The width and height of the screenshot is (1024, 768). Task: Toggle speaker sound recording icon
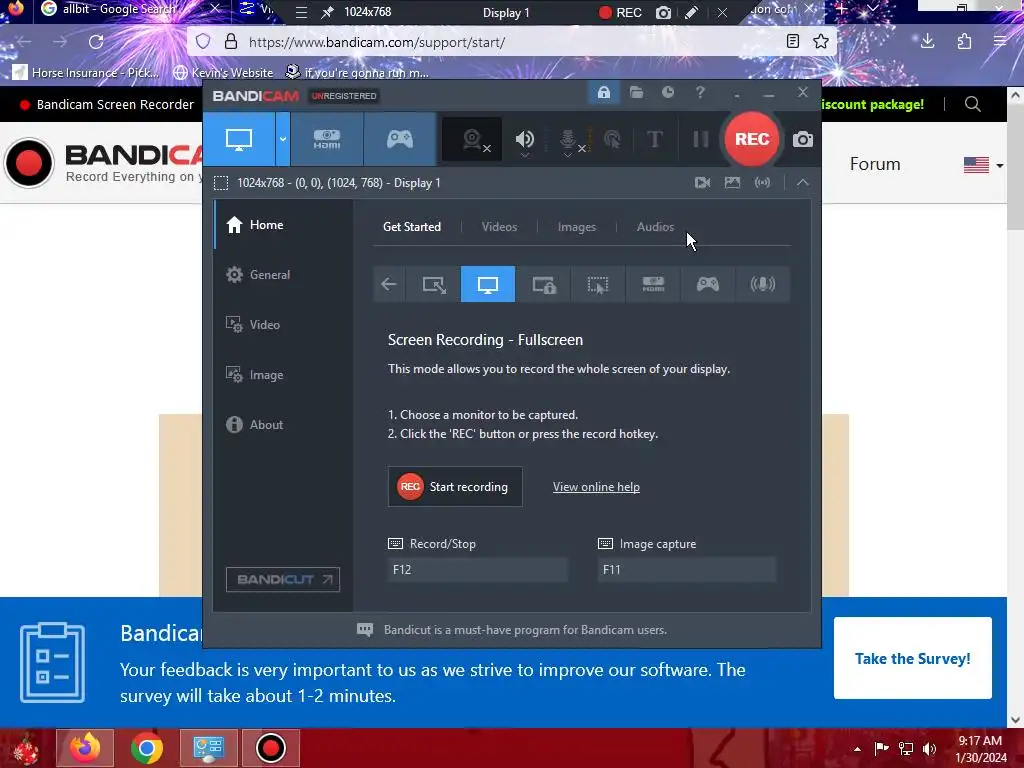524,140
